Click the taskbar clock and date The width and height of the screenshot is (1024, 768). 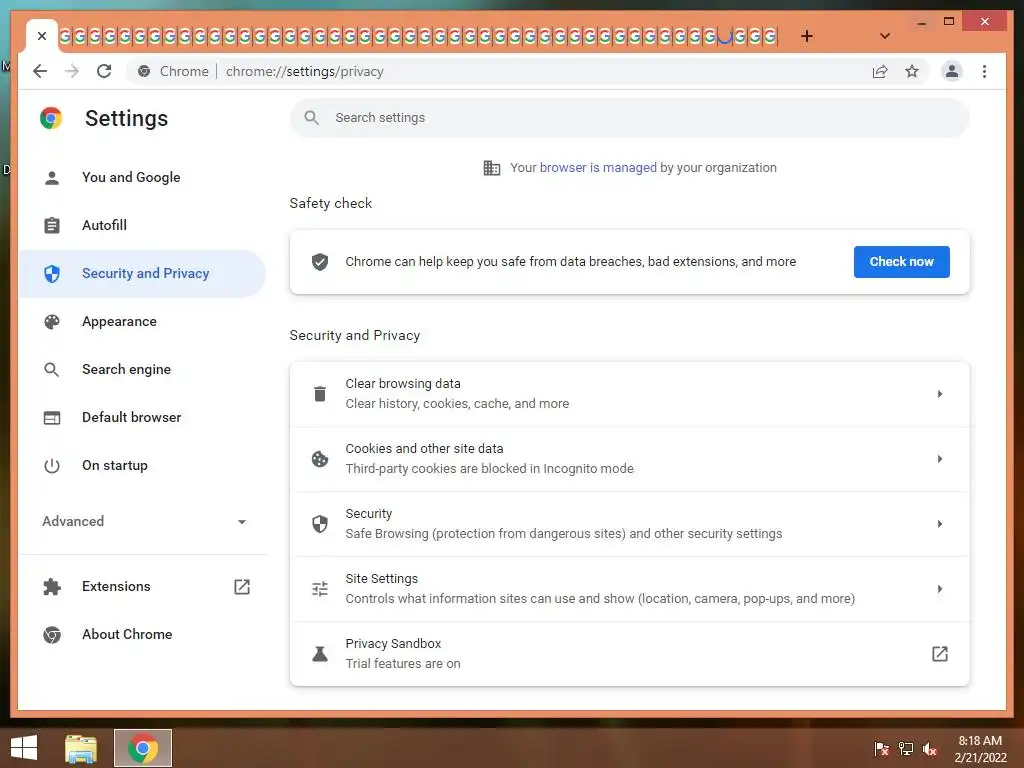980,749
